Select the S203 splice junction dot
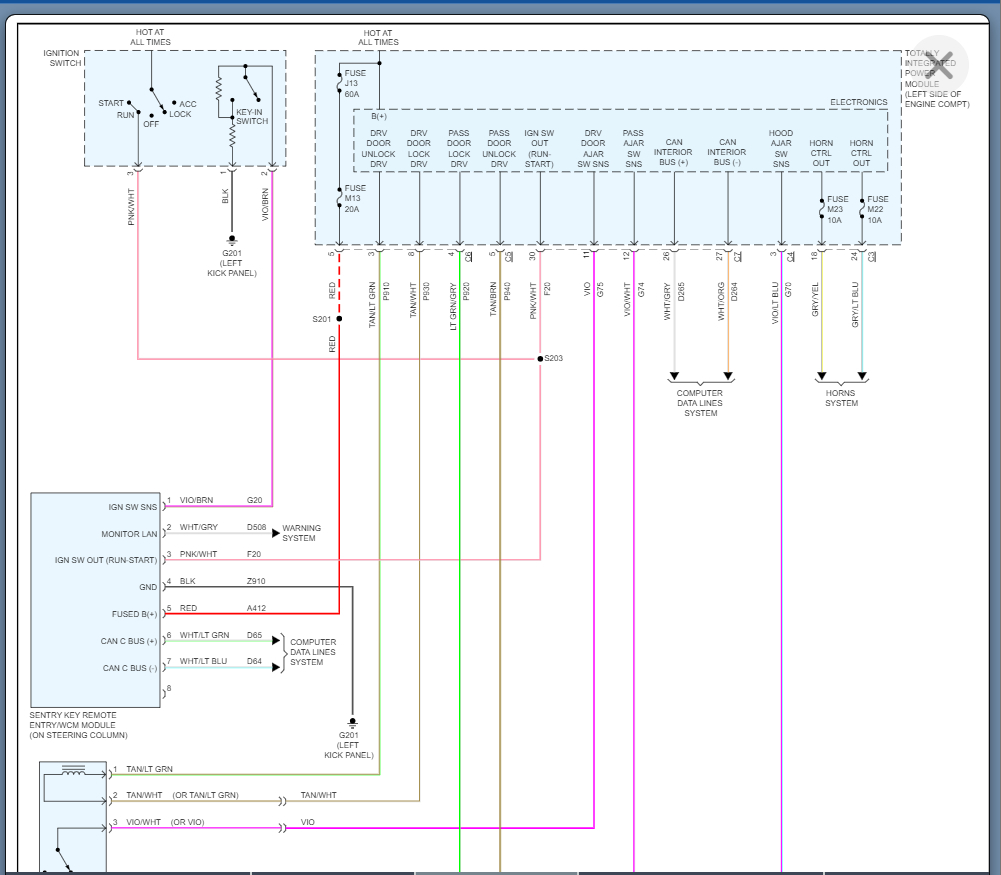The height and width of the screenshot is (875, 1001). (x=540, y=358)
